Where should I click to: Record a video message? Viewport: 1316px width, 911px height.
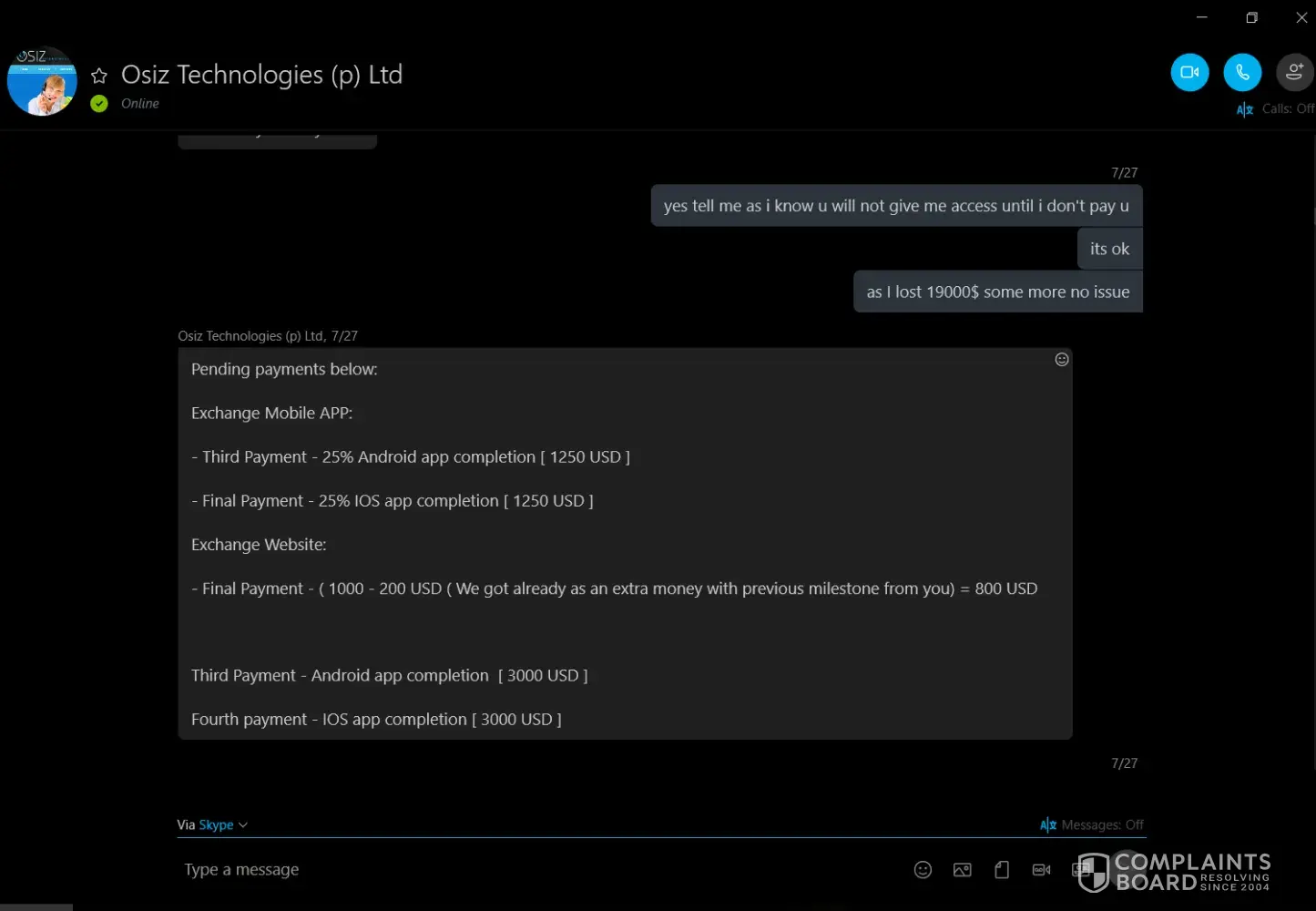click(x=1042, y=870)
